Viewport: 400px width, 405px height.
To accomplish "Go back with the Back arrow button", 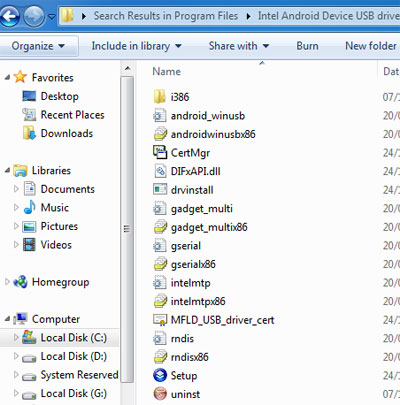I will click(x=9, y=16).
